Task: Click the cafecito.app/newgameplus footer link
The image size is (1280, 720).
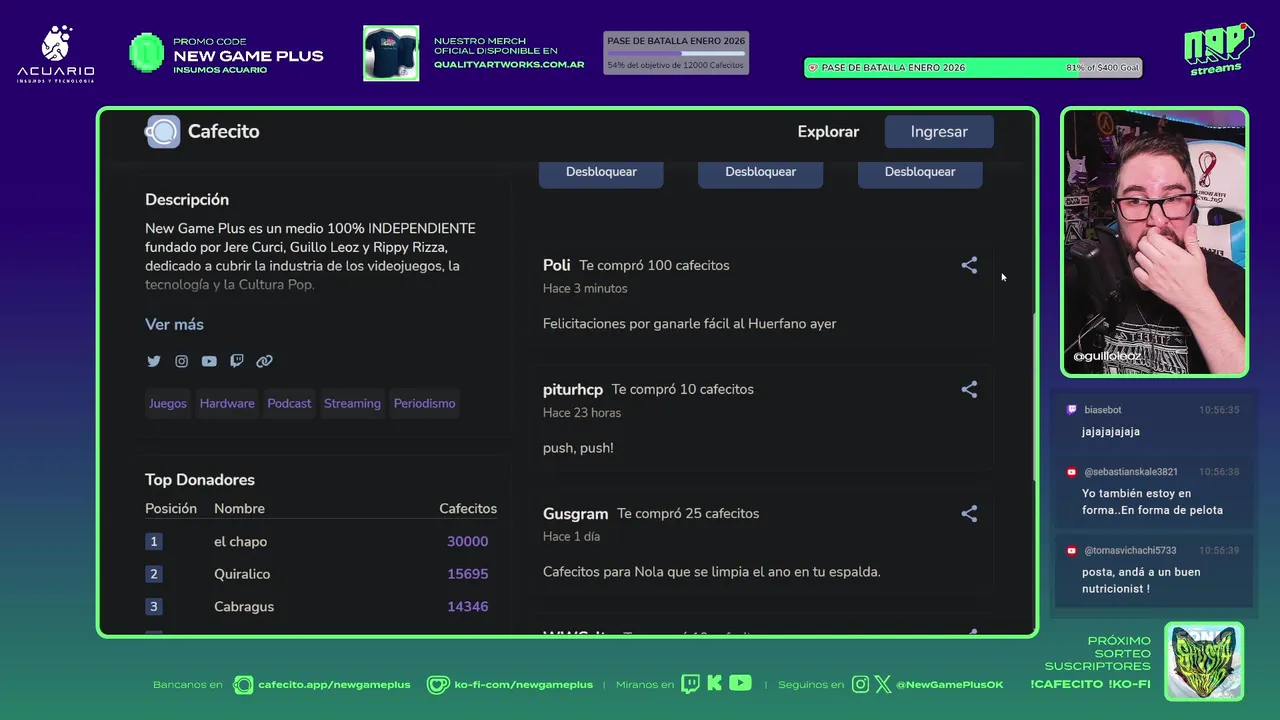Action: [334, 685]
